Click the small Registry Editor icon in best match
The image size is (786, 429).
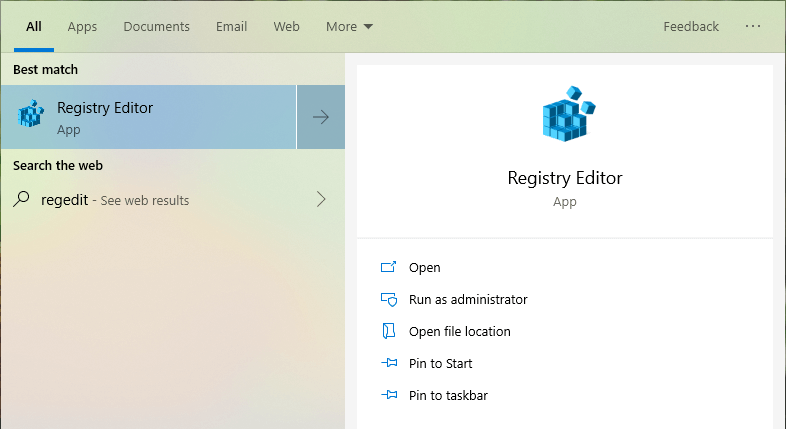(x=31, y=113)
